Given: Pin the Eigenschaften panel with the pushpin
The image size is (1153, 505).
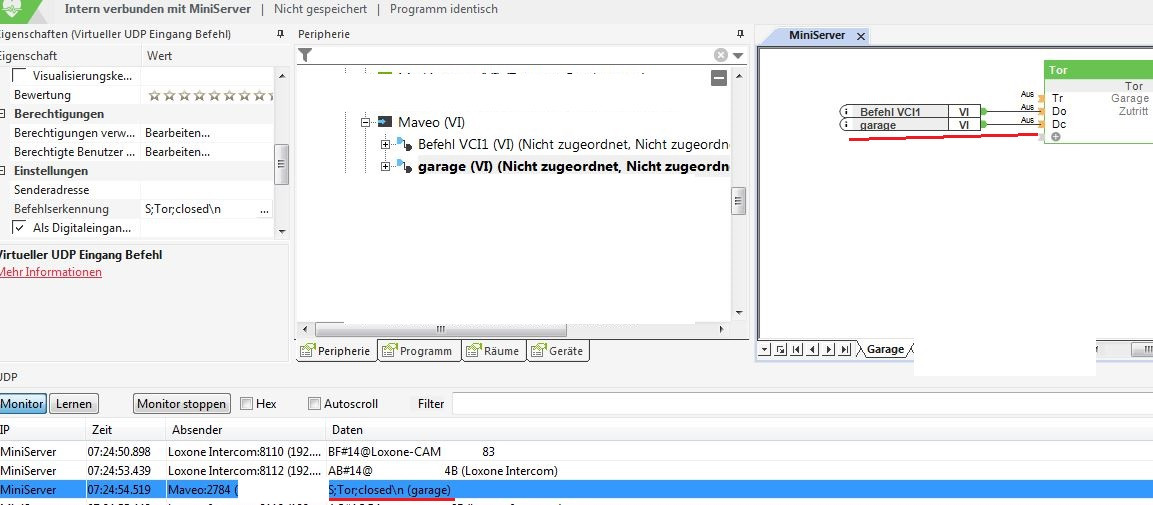Looking at the screenshot, I should click(x=280, y=35).
